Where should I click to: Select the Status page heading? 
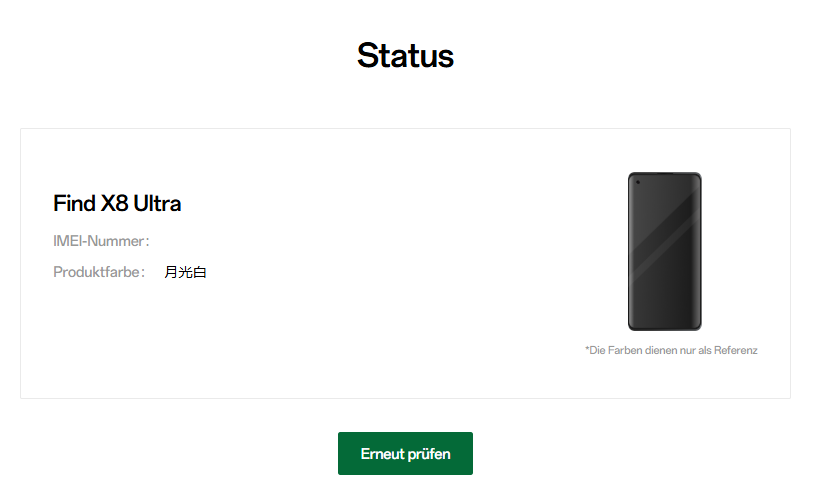pyautogui.click(x=405, y=56)
